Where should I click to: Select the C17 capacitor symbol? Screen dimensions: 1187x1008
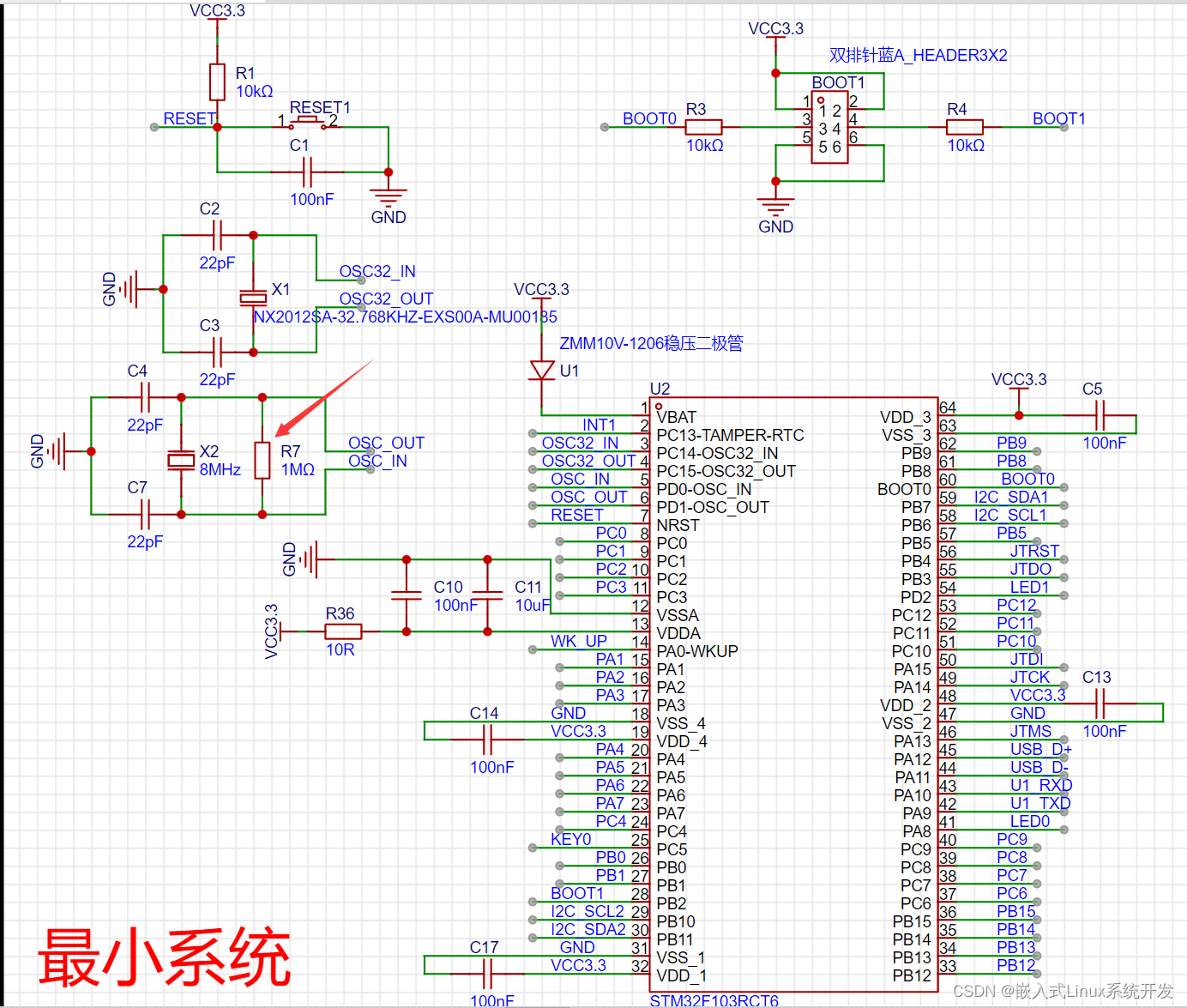[x=487, y=974]
